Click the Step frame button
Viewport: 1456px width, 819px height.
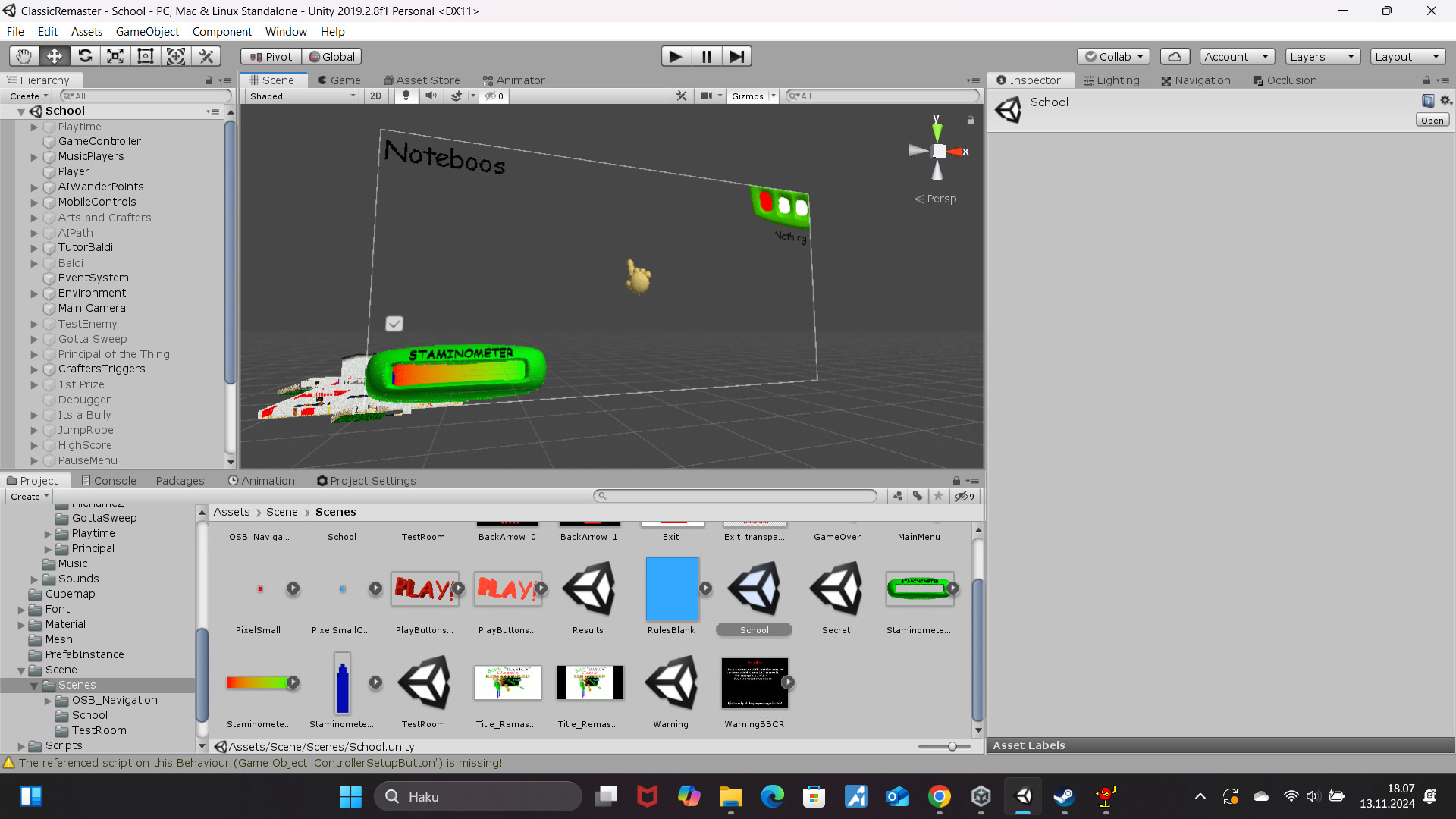pos(736,56)
